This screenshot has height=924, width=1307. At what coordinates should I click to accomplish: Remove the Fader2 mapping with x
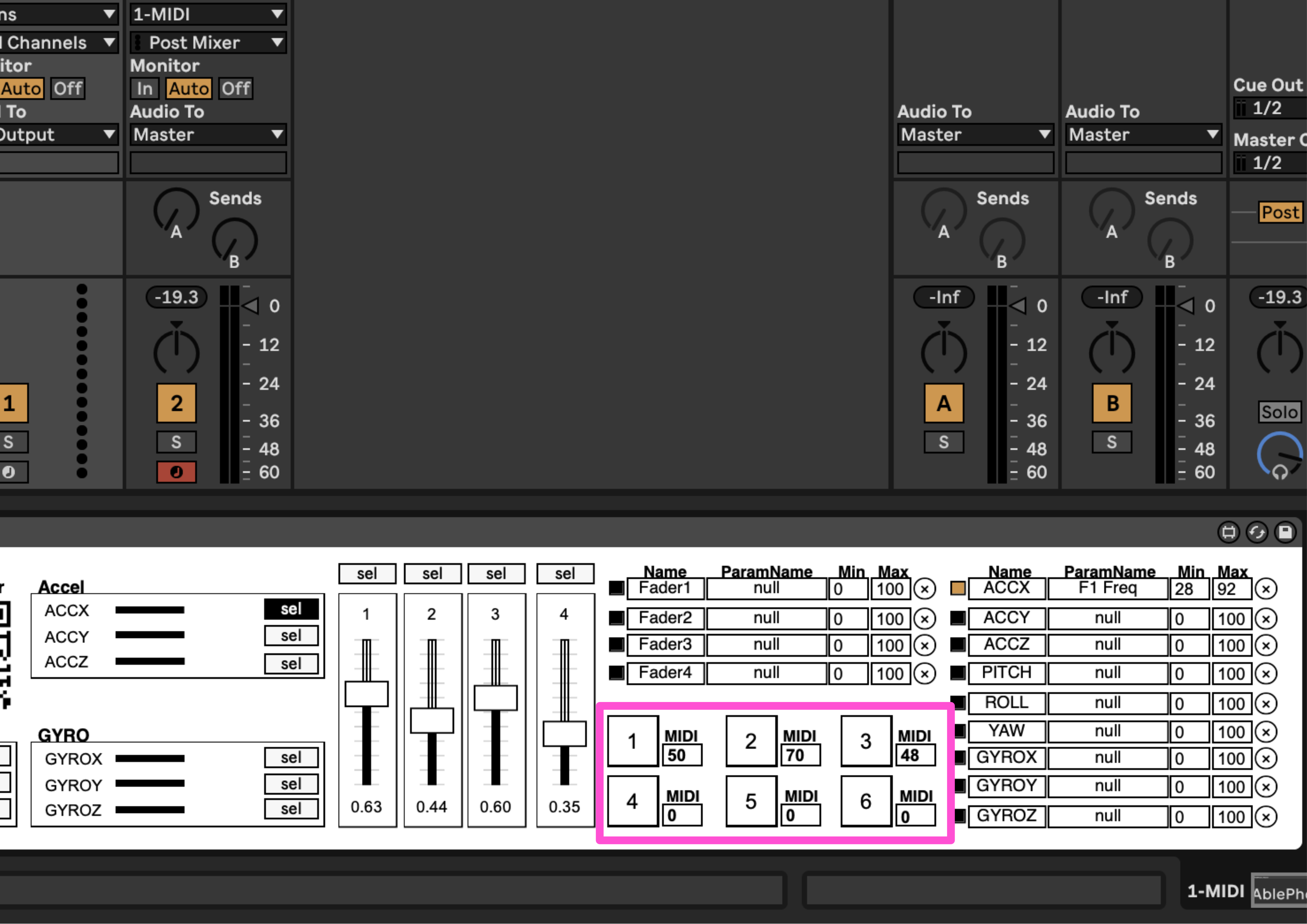pos(924,619)
